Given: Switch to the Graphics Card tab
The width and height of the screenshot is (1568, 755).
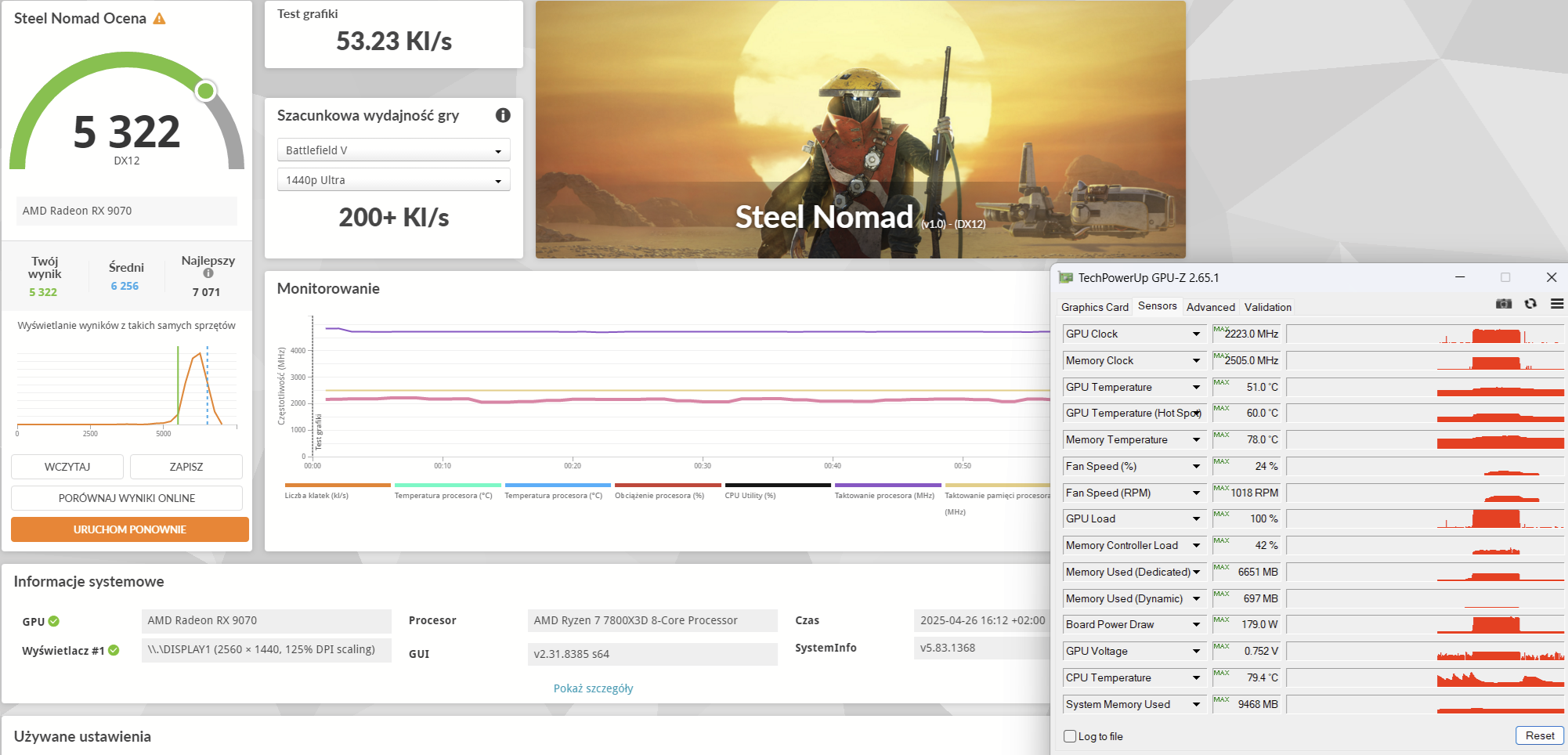Looking at the screenshot, I should pyautogui.click(x=1094, y=307).
